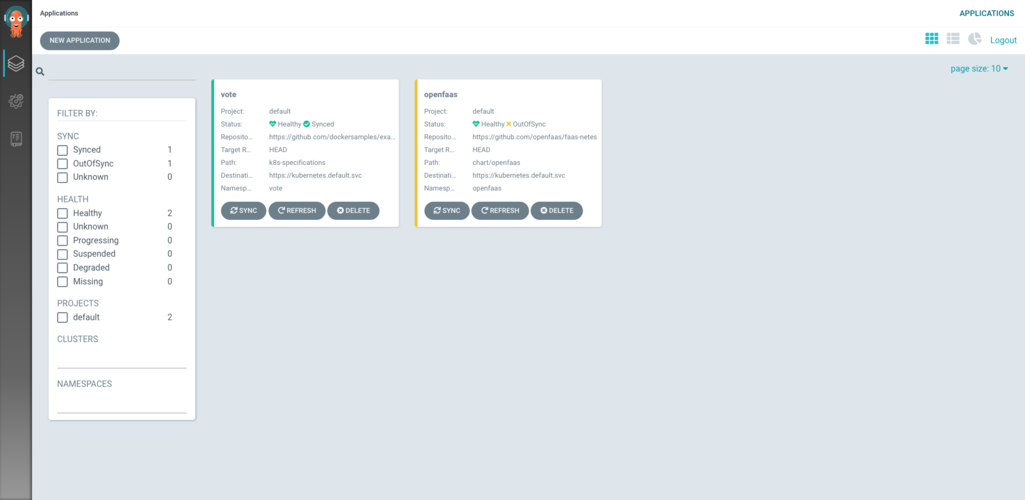
Task: Check the sync Unknown filter
Action: pos(63,177)
